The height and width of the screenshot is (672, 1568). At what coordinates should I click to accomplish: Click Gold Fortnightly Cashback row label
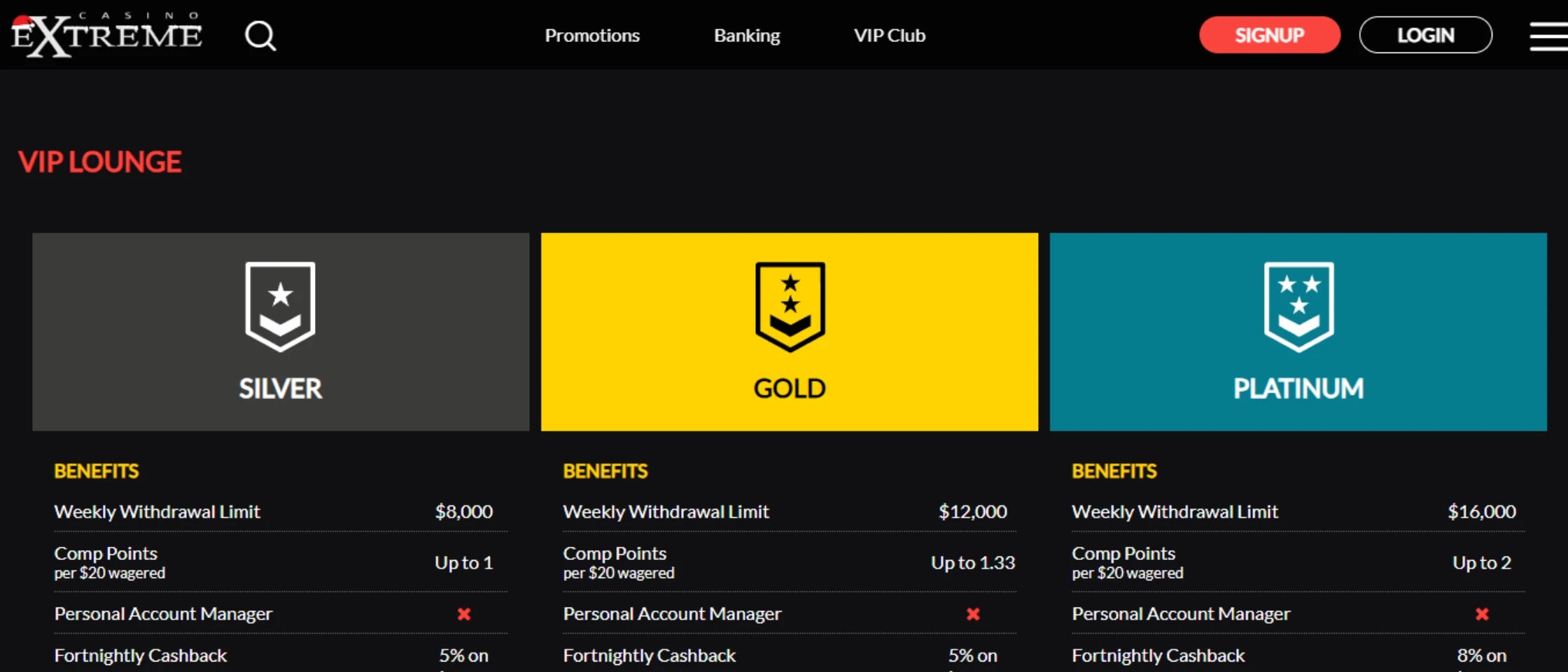(650, 656)
